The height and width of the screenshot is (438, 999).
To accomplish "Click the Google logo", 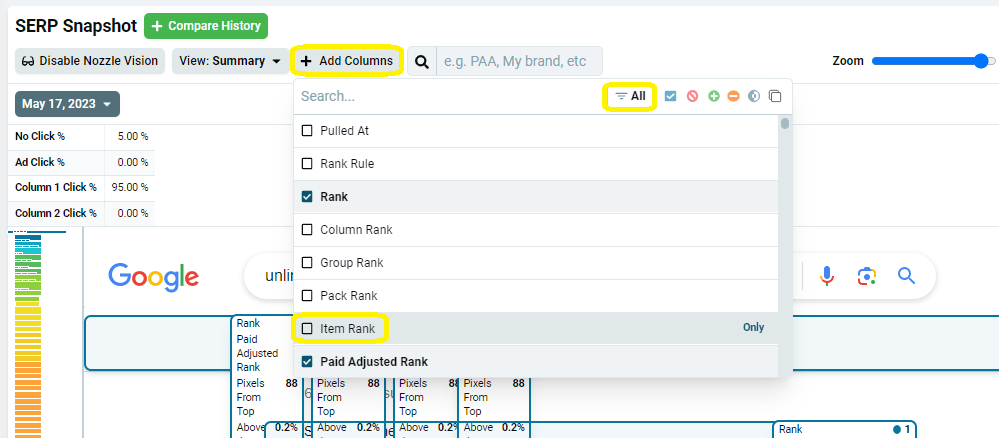I will tap(154, 277).
